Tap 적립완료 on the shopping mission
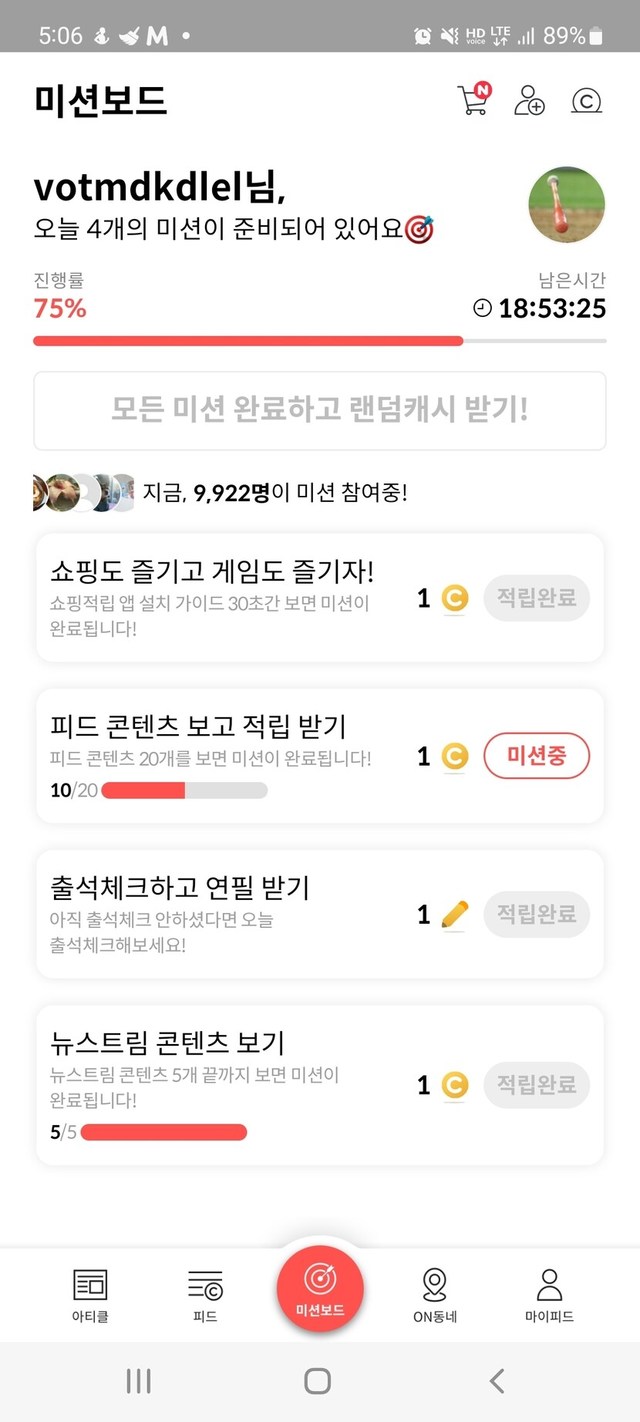Screen dimensions: 640x1422 tap(537, 599)
